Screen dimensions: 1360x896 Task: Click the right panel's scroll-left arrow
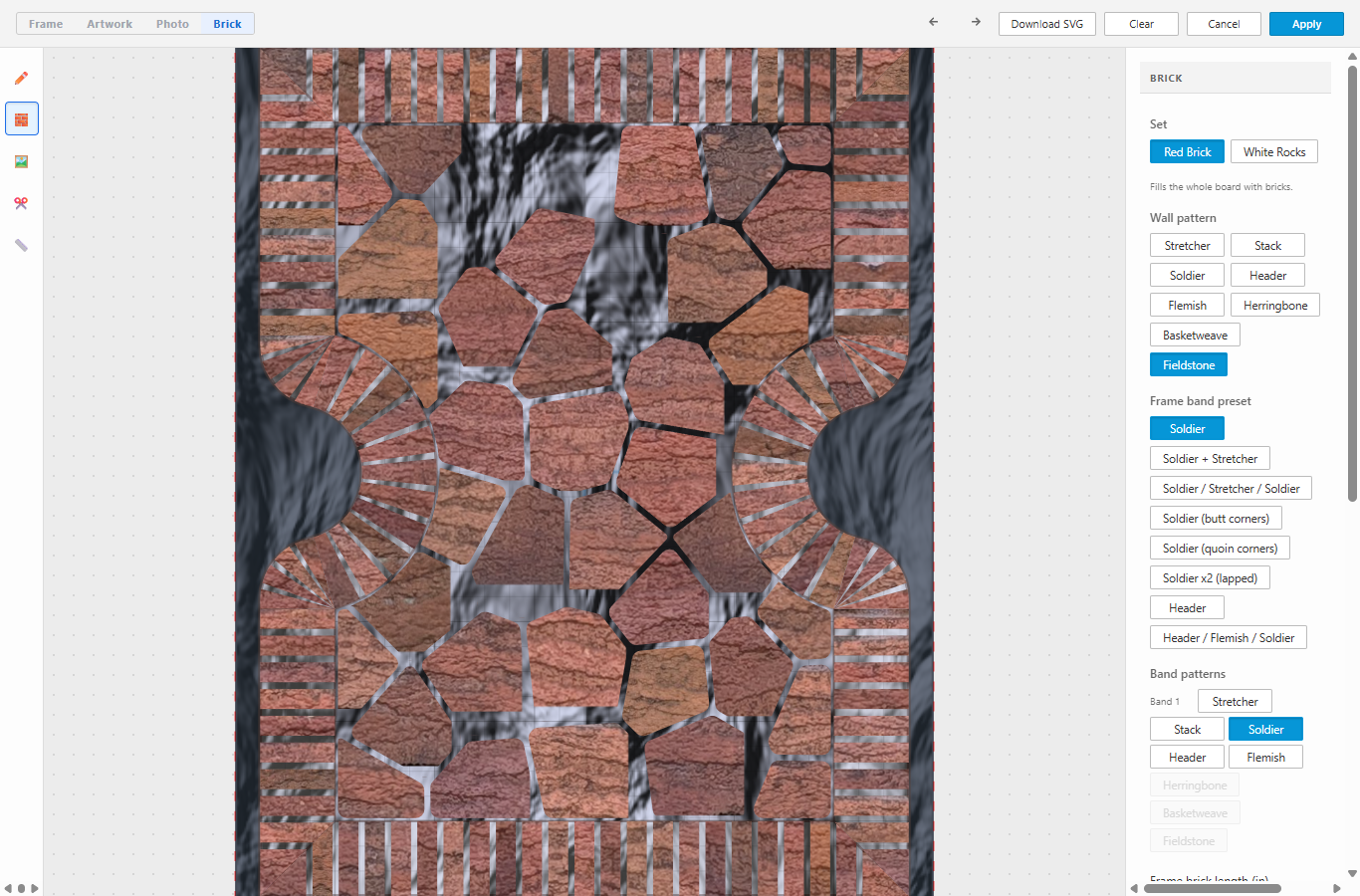[x=1133, y=888]
